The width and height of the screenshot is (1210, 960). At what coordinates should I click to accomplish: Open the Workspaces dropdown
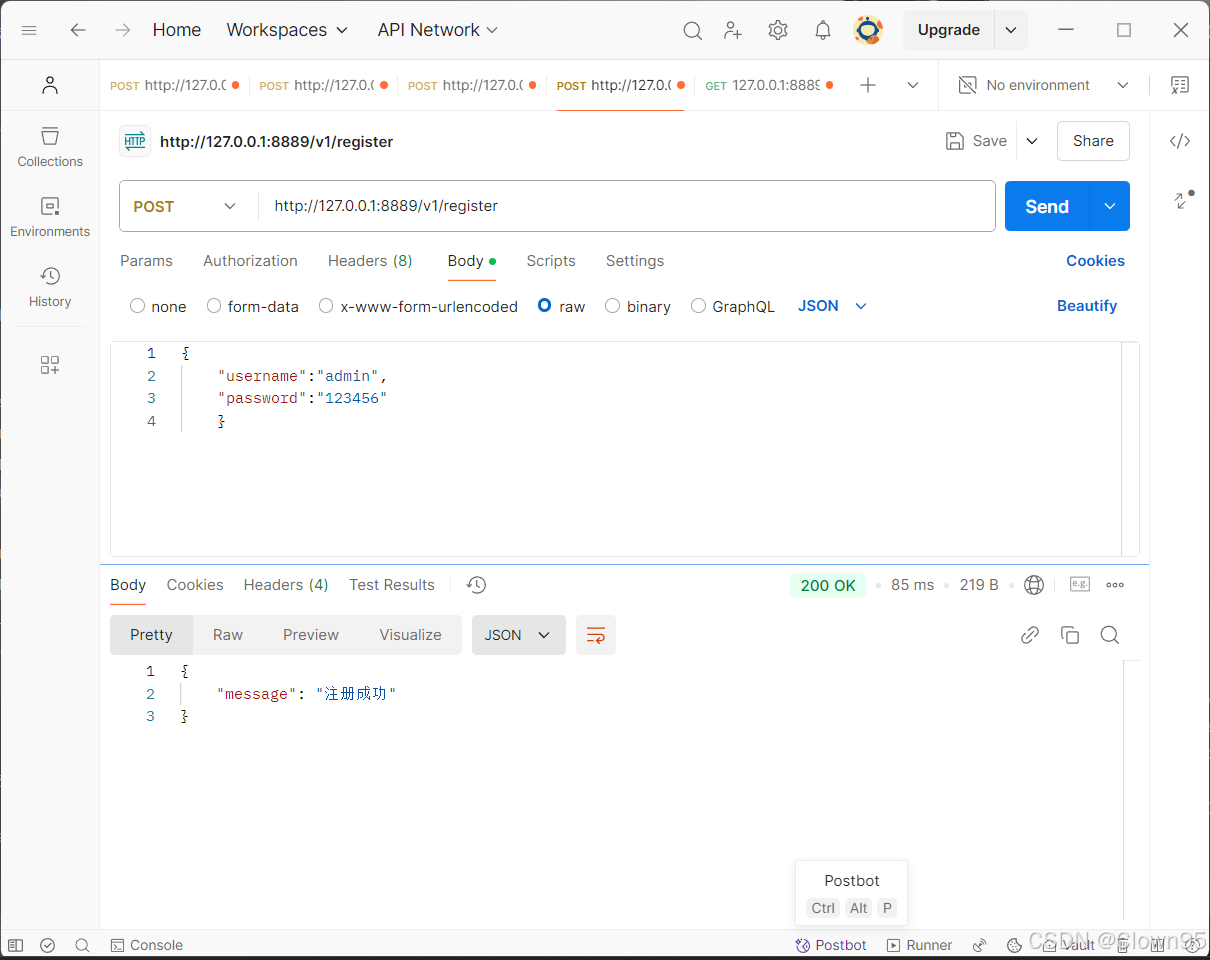[287, 30]
